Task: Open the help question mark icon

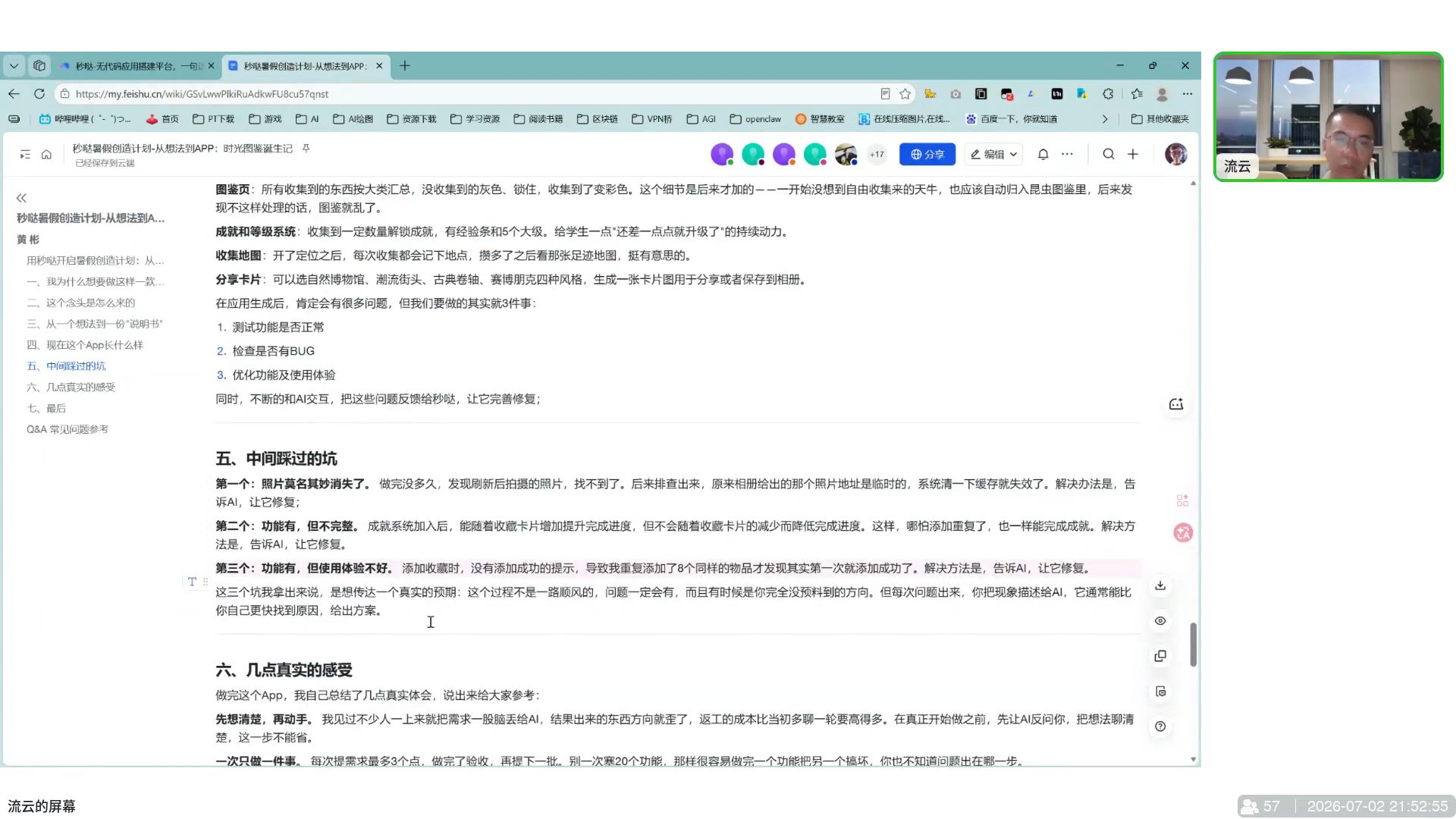Action: point(1160,726)
